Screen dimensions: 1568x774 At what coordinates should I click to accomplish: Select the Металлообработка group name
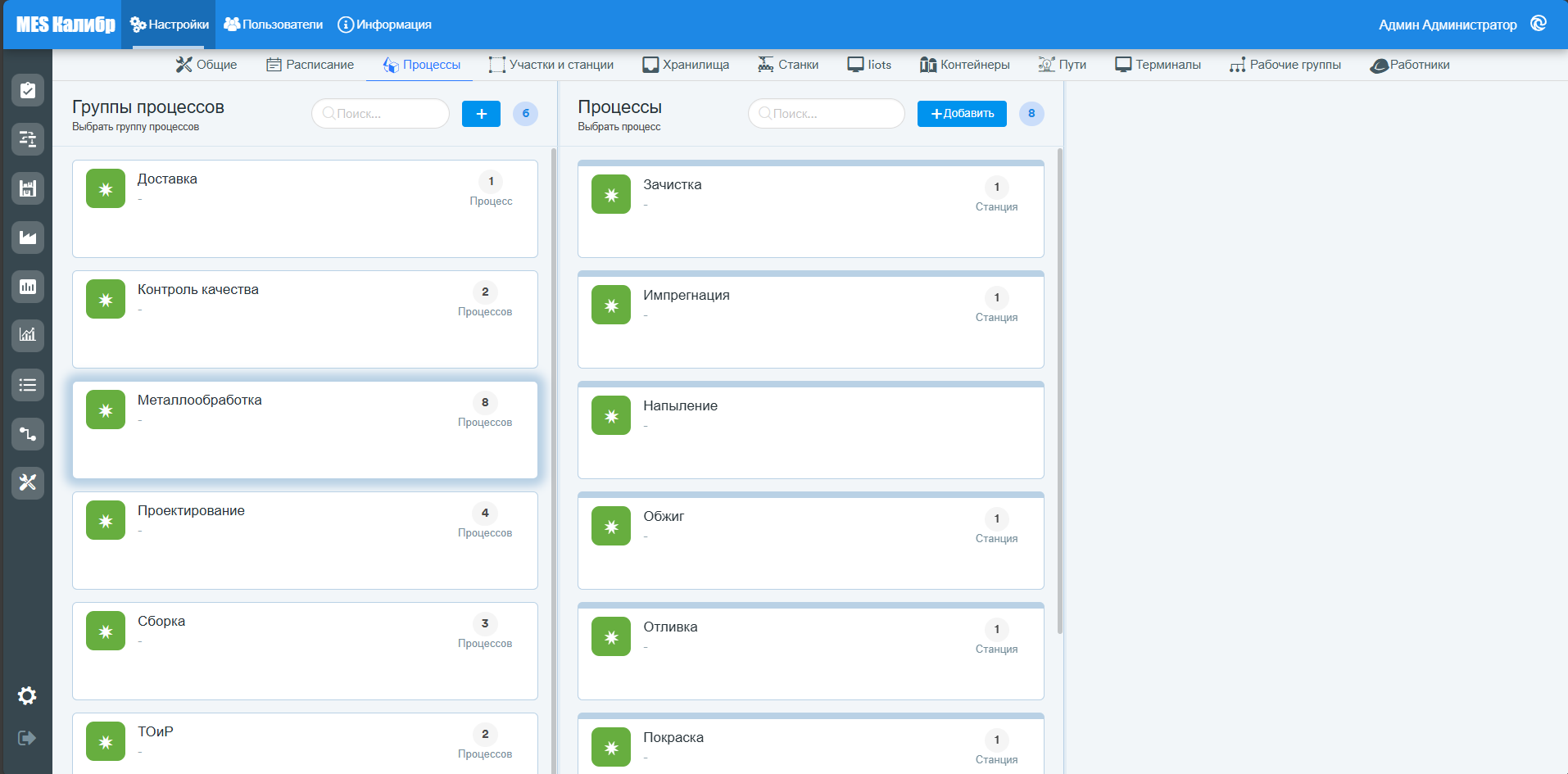tap(200, 401)
